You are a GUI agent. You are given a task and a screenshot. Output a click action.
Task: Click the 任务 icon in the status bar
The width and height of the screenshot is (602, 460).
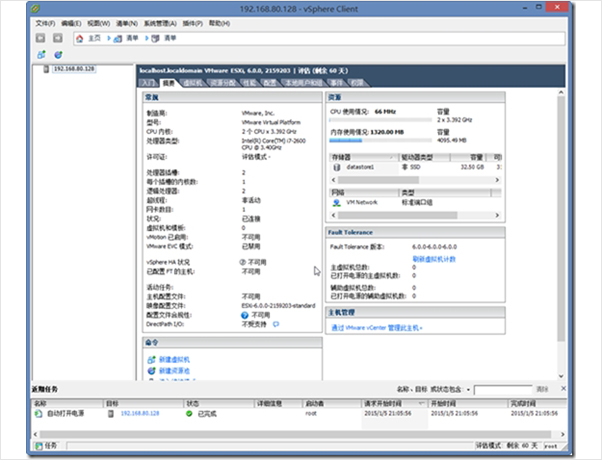click(38, 446)
